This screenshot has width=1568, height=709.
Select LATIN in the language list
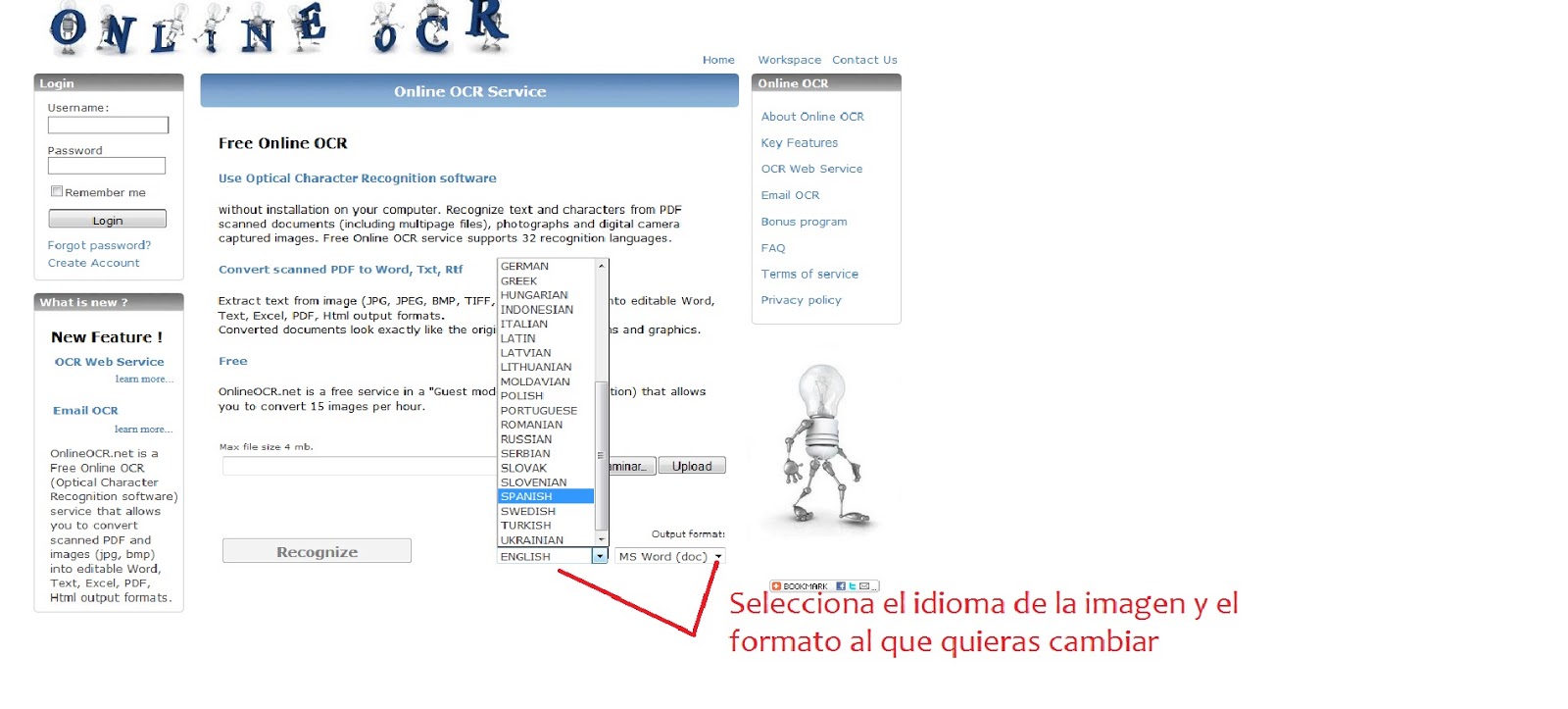[x=546, y=338]
